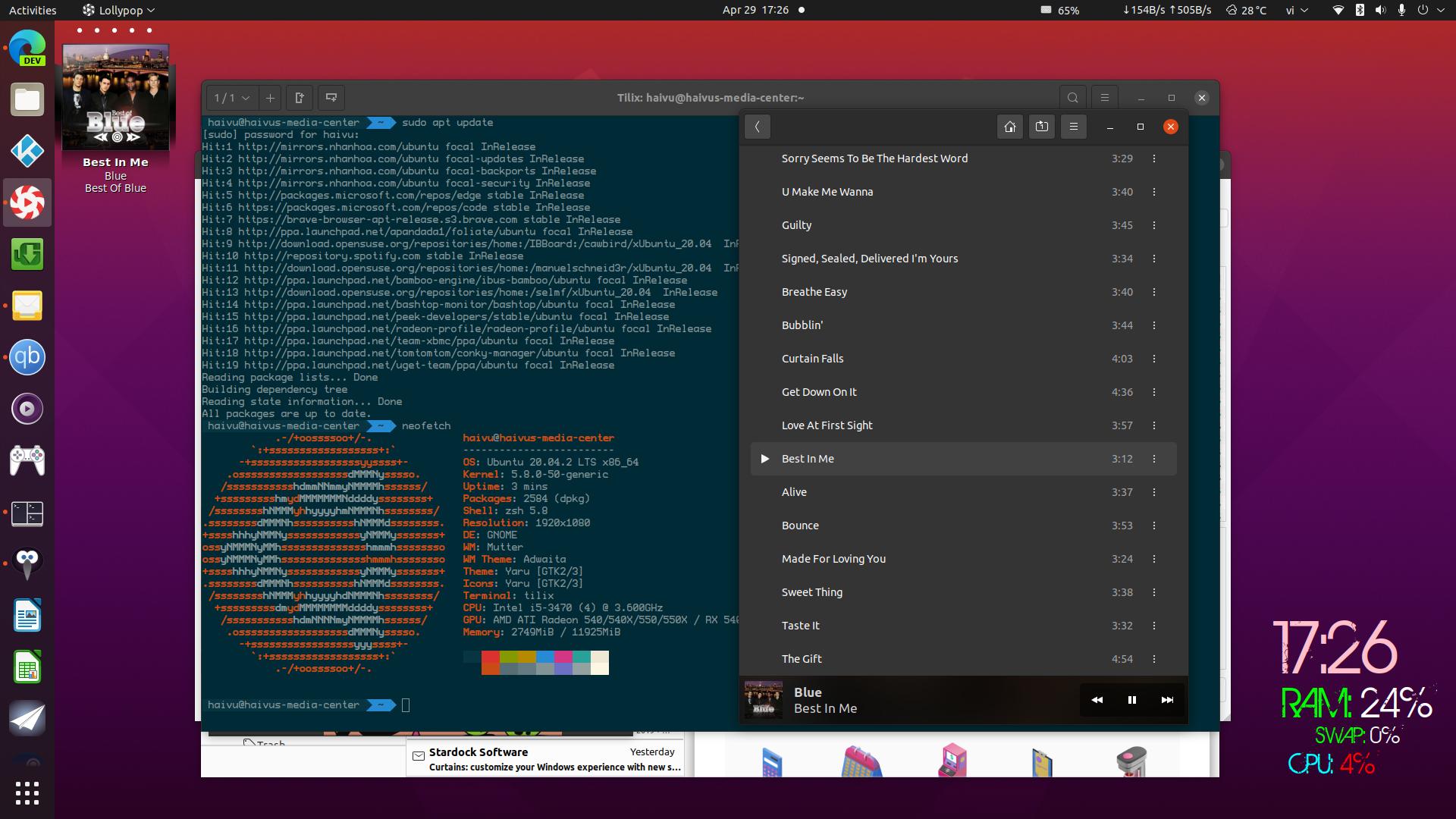The height and width of the screenshot is (819, 1456).
Task: Open the more menu for 'Sweet Thing'
Action: coord(1154,592)
